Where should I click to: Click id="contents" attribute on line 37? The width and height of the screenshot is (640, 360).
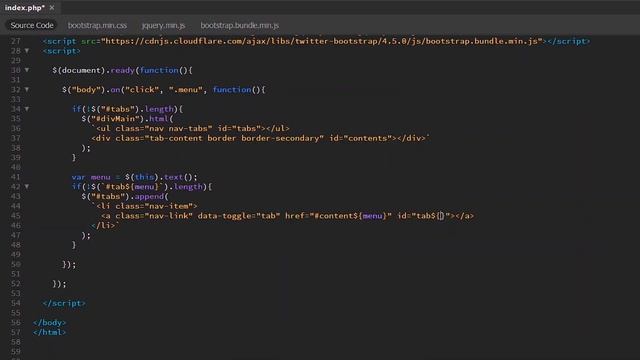click(x=360, y=138)
